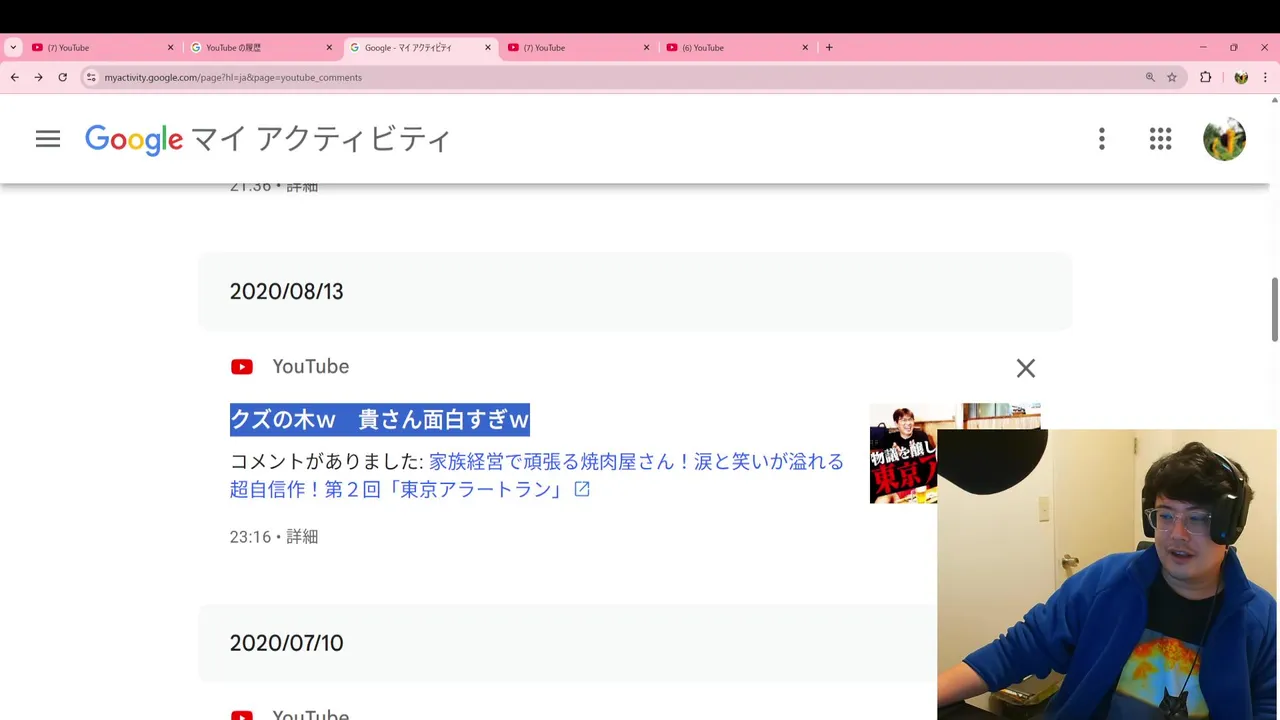1280x720 pixels.
Task: Open 詳細 for the 23:16 entry
Action: point(302,537)
